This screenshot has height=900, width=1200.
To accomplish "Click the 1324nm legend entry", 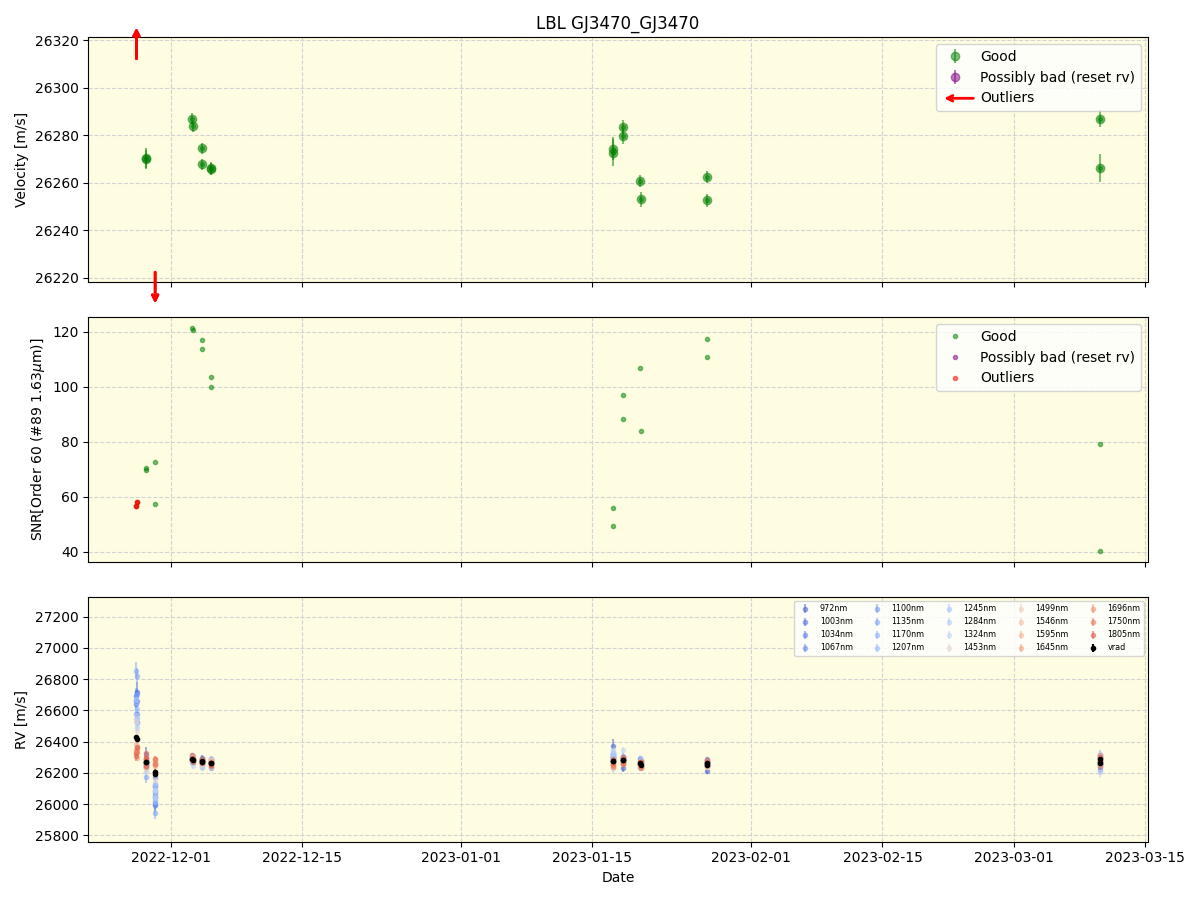I will pos(980,634).
